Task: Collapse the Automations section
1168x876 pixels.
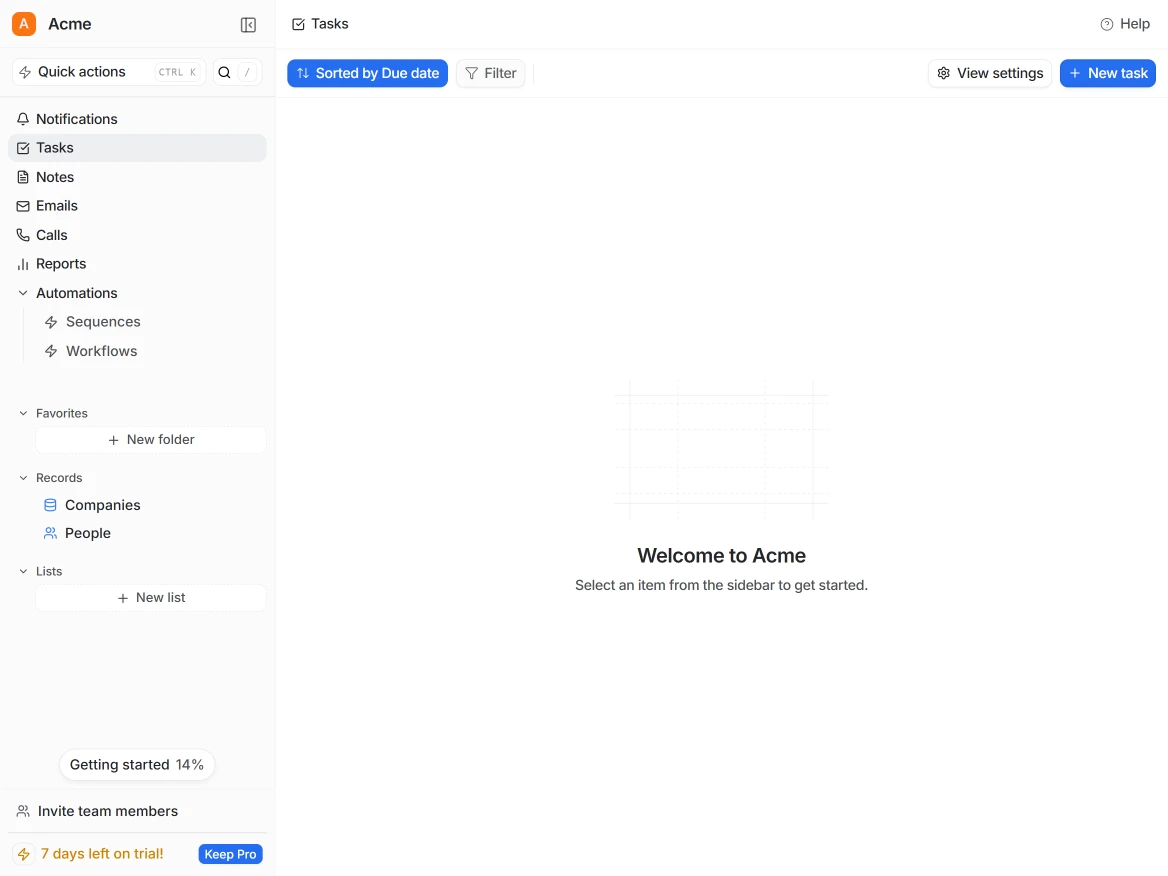Action: click(23, 293)
